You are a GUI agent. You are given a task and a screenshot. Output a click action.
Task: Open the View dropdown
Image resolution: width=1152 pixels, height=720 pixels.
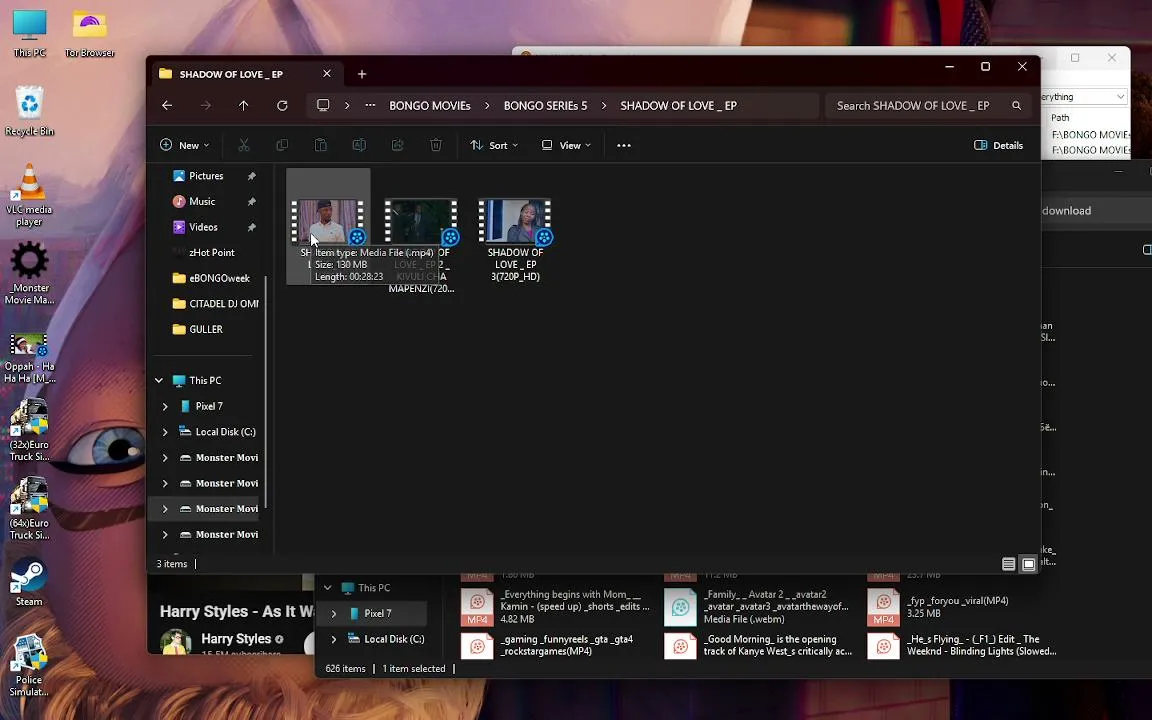click(566, 145)
